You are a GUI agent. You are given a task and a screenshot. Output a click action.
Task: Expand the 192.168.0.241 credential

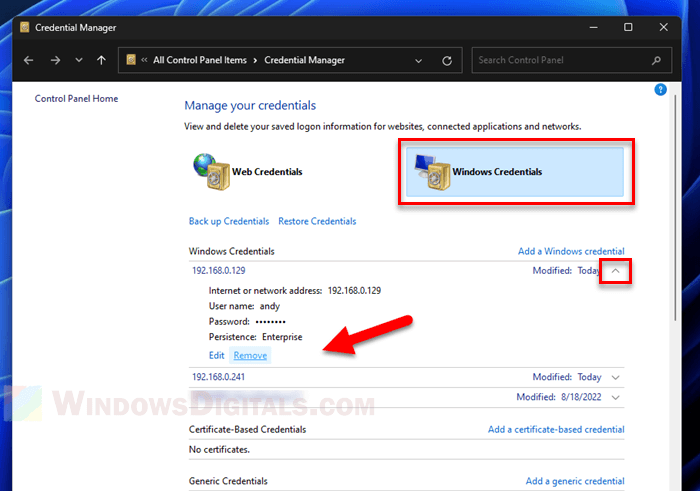pos(615,378)
